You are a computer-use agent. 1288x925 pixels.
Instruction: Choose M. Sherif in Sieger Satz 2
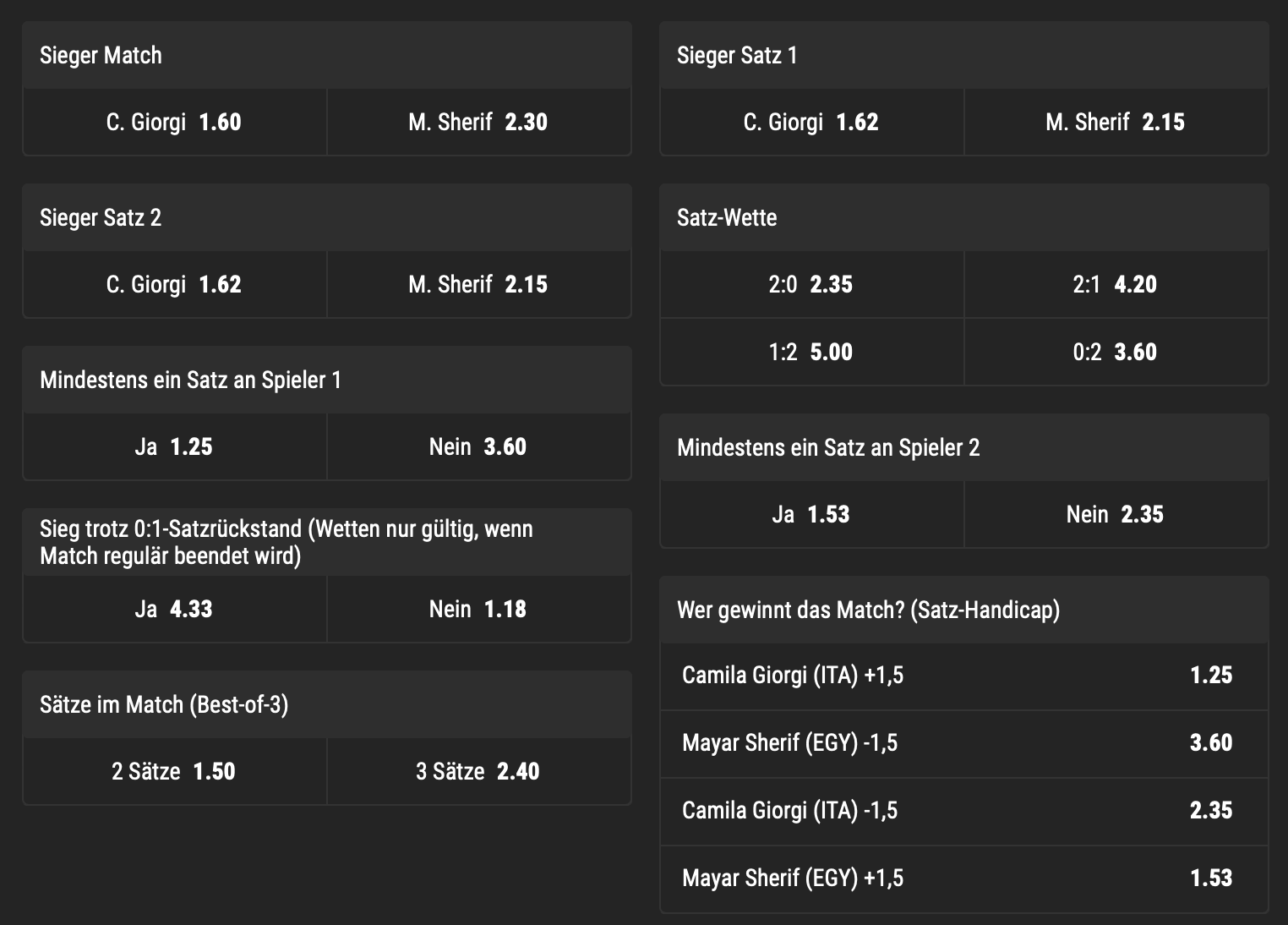(x=479, y=284)
